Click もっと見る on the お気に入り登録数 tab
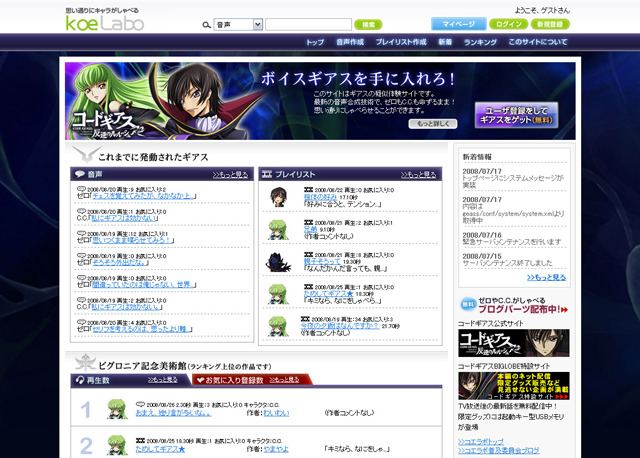Screen dimensions: 640x458 click(284, 380)
